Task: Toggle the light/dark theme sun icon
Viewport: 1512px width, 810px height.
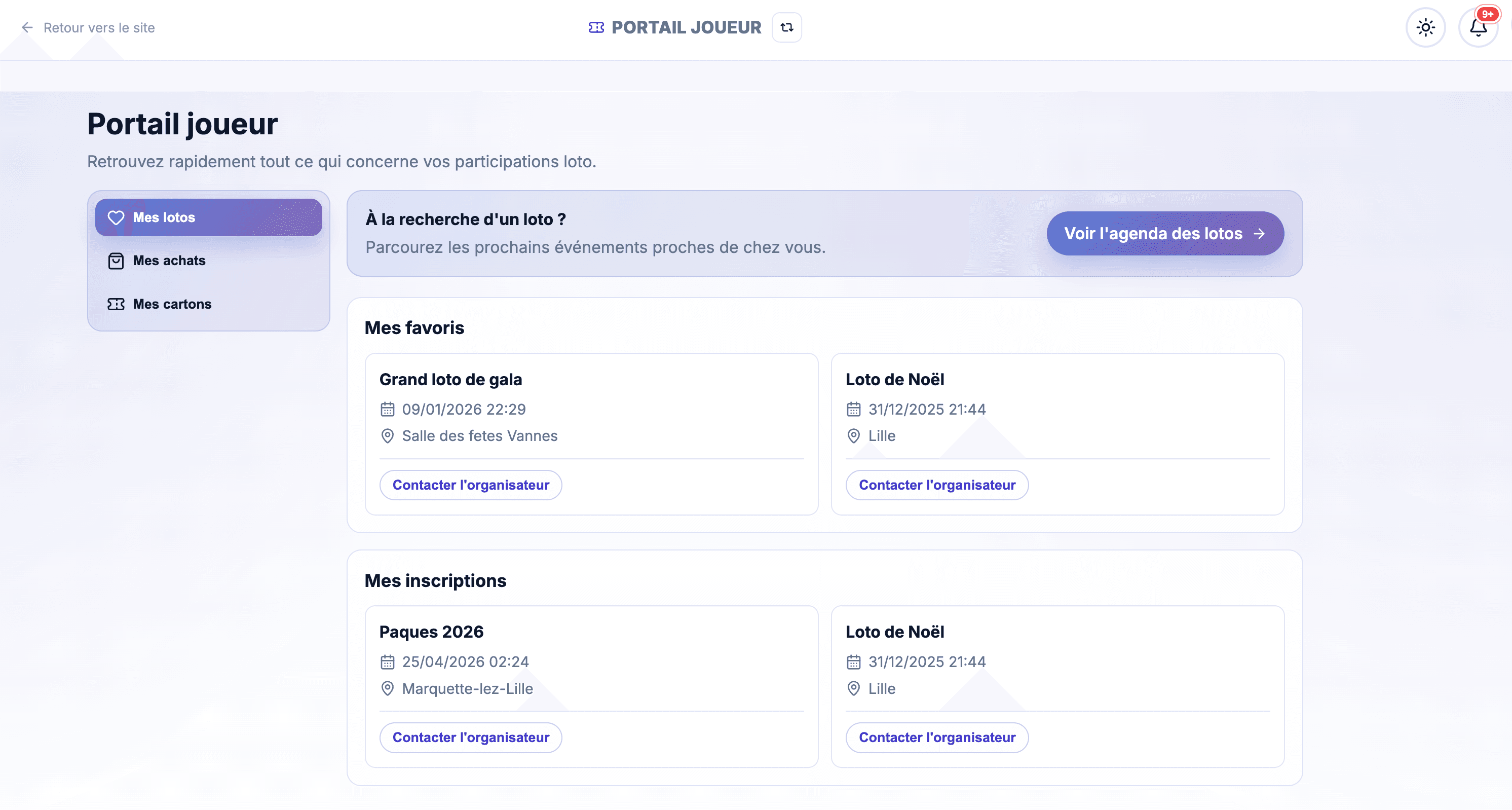Action: [x=1425, y=27]
